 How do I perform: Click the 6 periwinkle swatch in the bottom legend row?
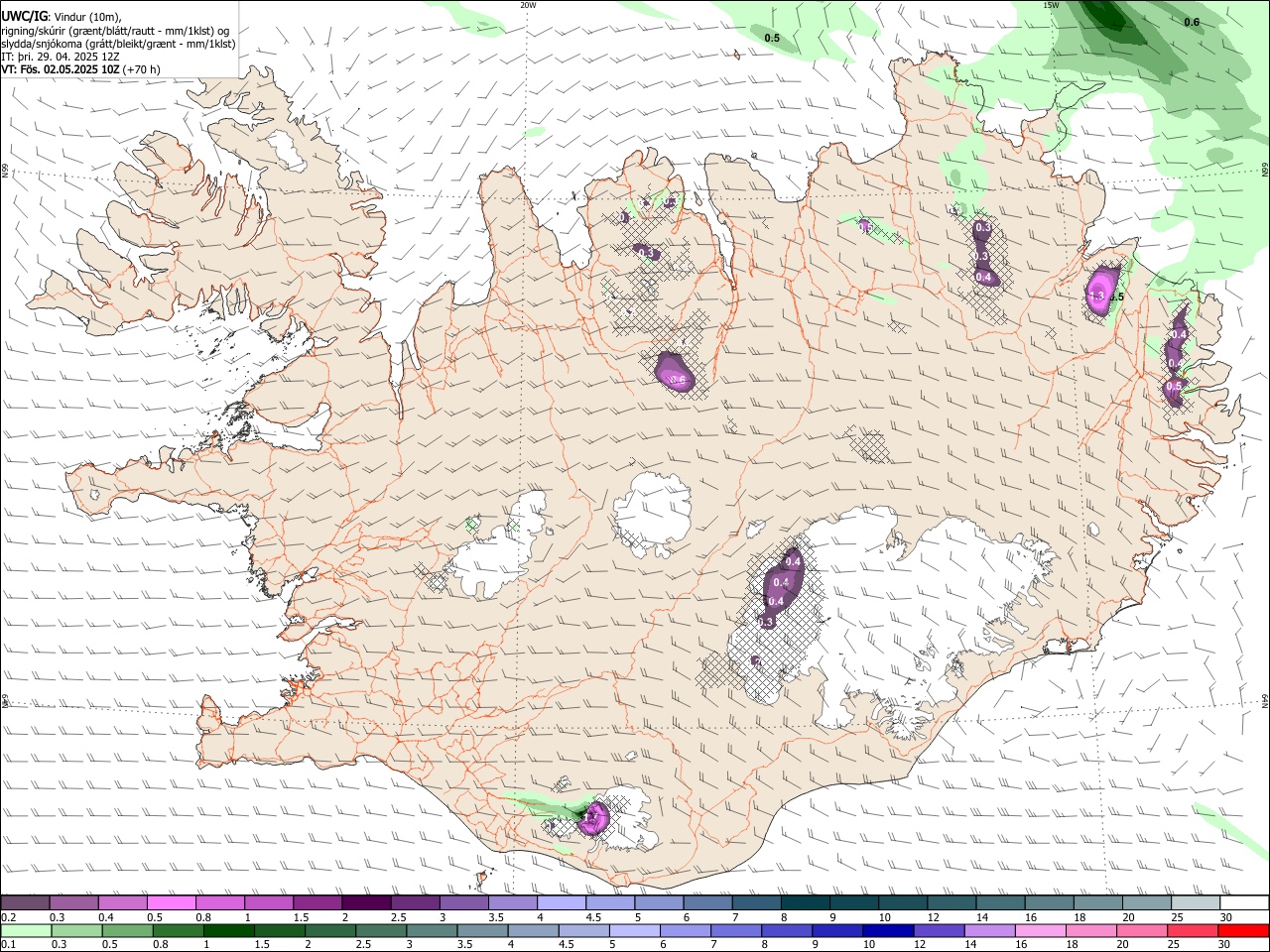(684, 931)
